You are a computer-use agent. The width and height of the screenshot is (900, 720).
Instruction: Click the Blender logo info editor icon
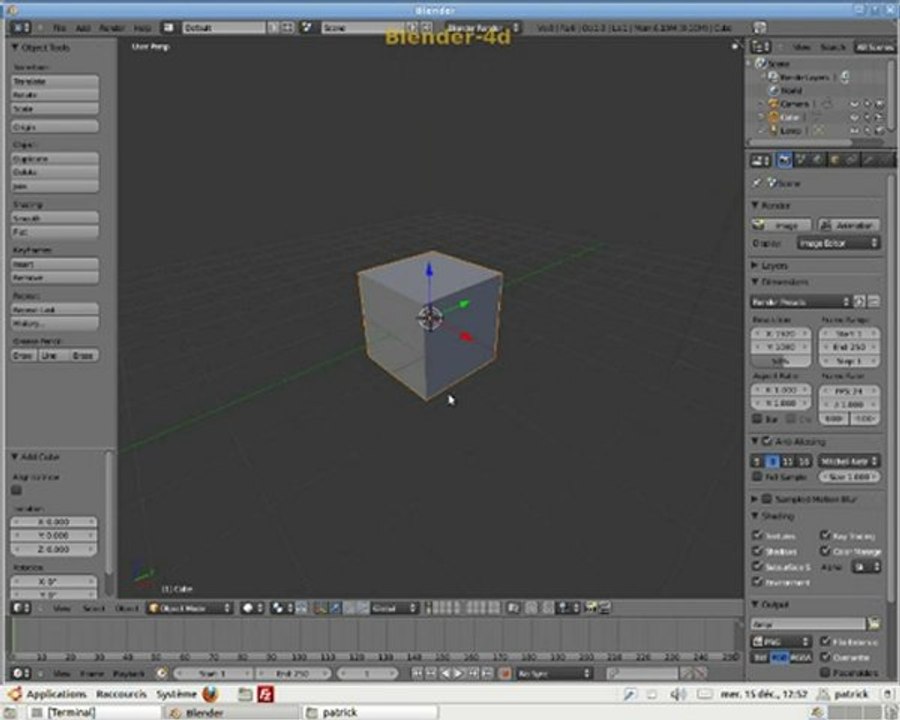[21, 27]
